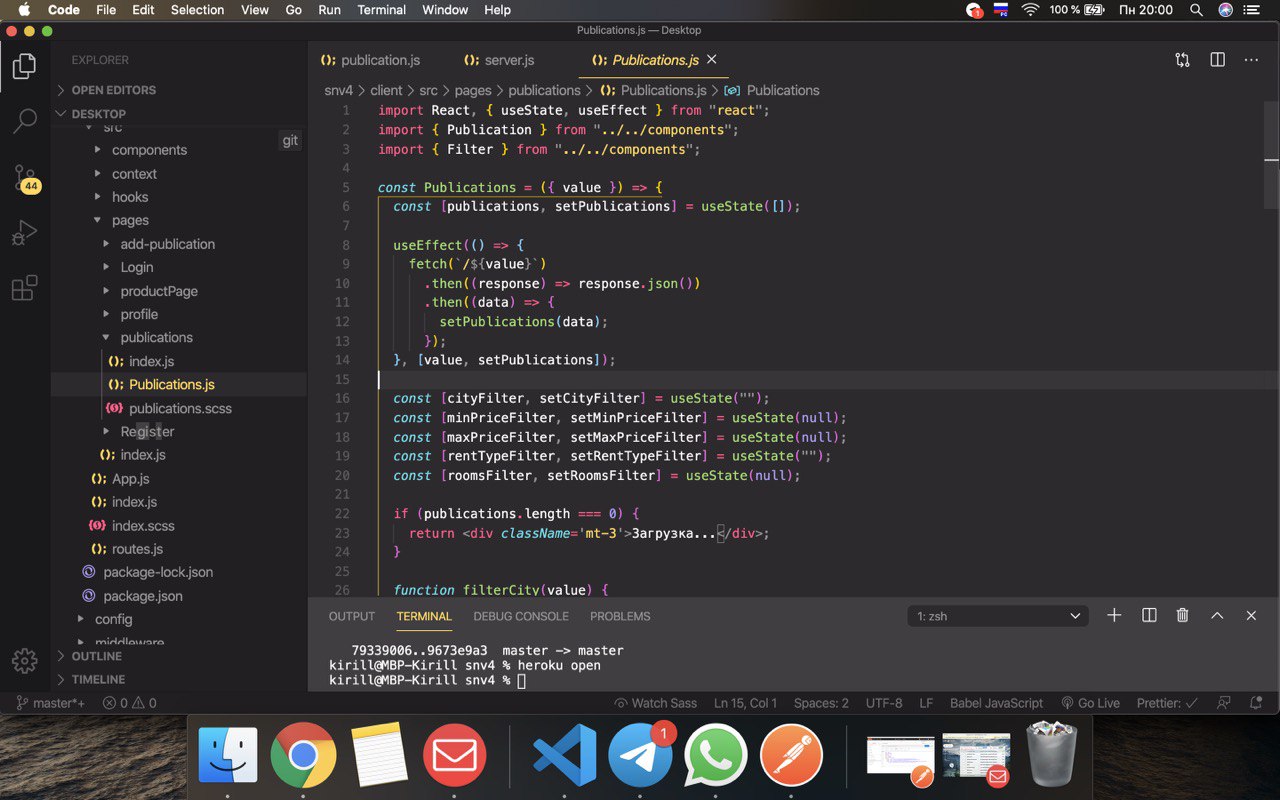Open the Run and Debug view
1280x800 pixels.
tap(25, 233)
